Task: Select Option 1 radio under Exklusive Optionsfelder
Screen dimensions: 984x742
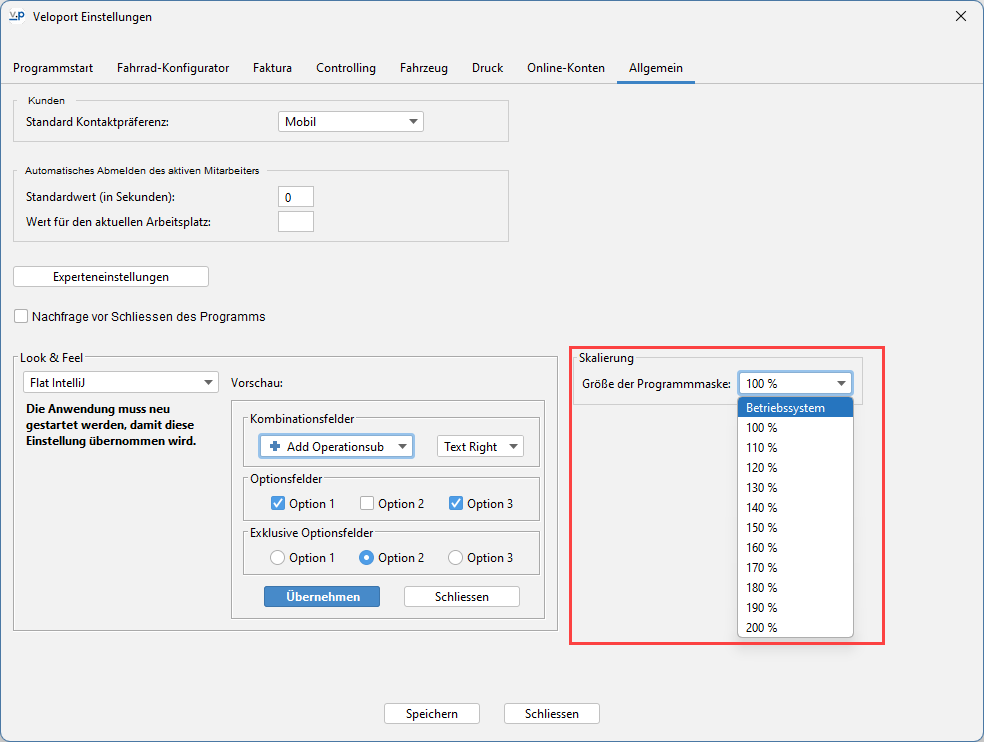Action: click(277, 557)
